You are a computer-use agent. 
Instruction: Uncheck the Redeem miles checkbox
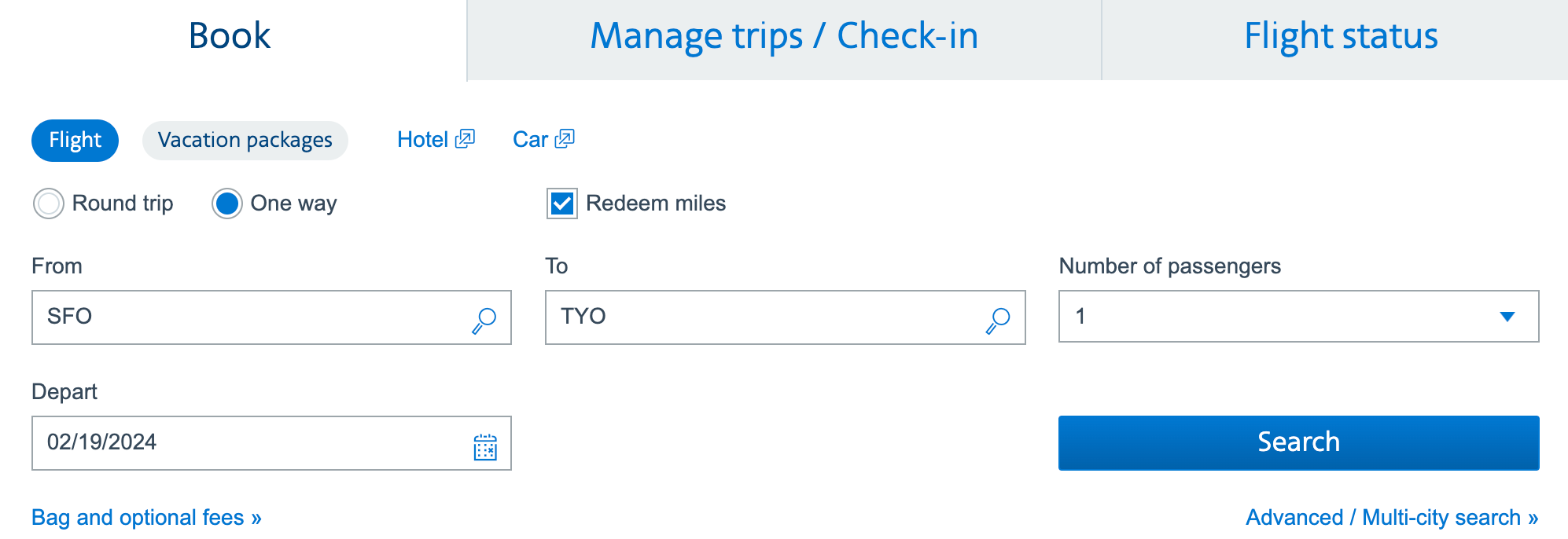[x=560, y=203]
